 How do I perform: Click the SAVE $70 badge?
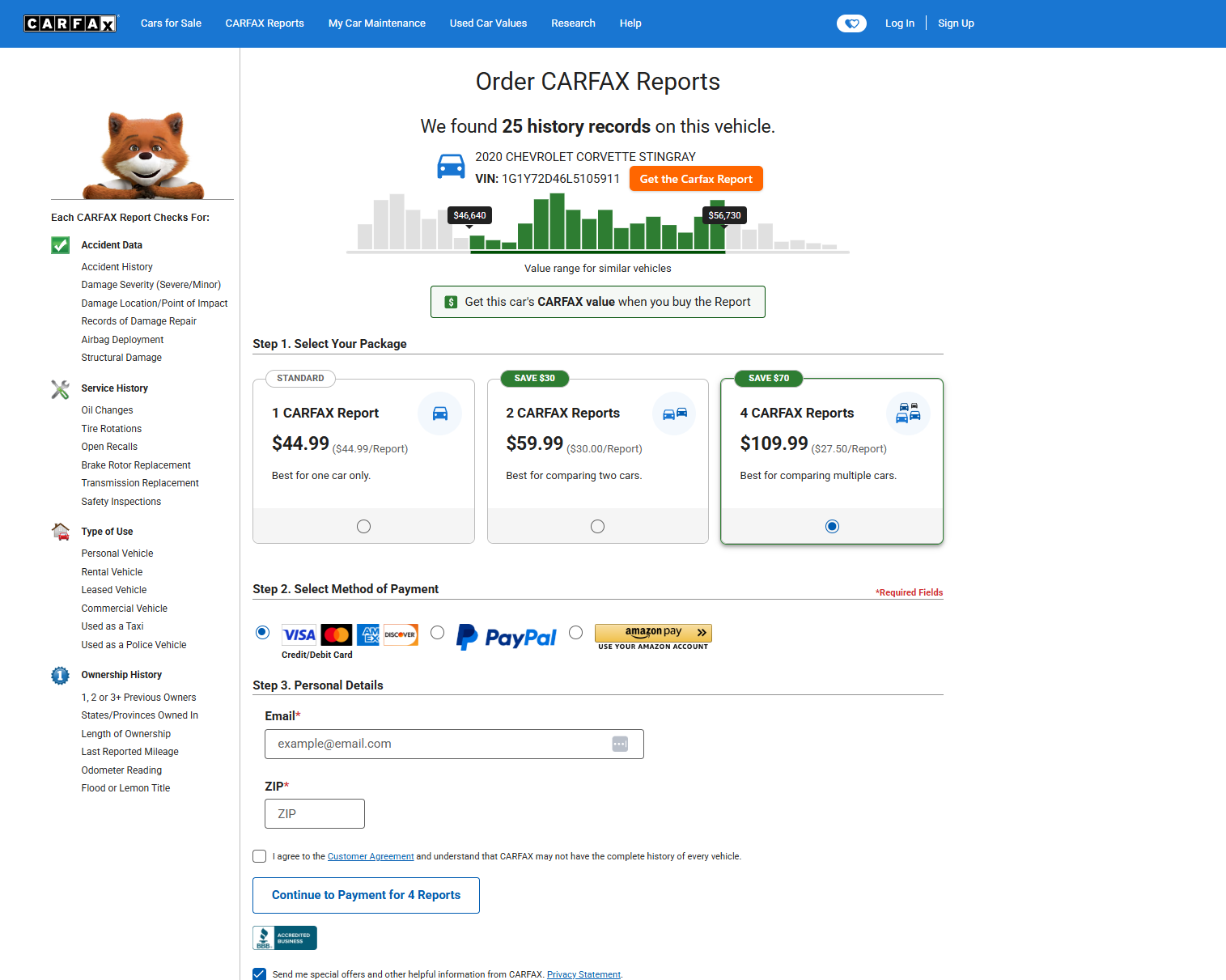[x=769, y=378]
